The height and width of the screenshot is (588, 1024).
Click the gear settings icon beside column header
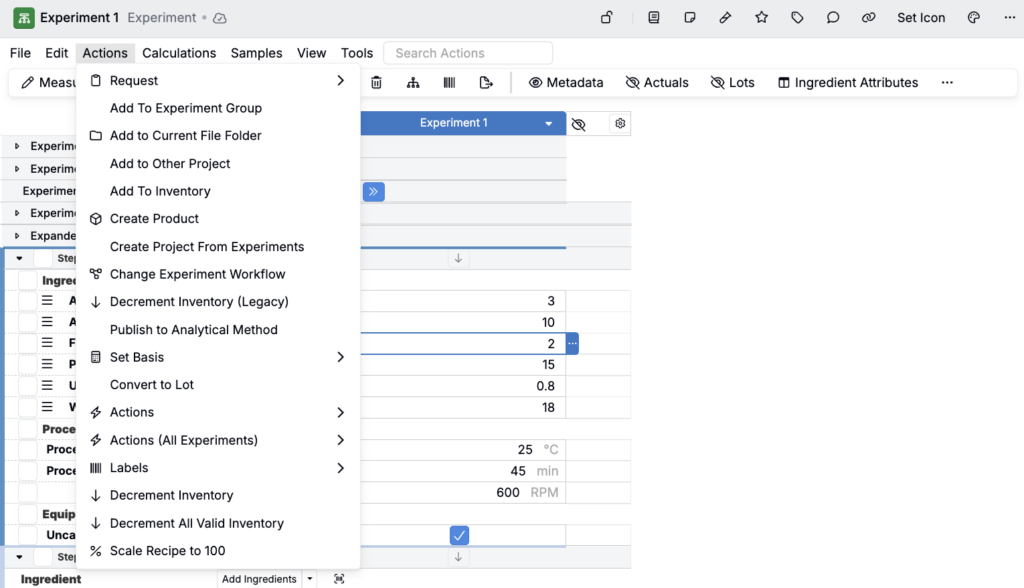coord(620,123)
